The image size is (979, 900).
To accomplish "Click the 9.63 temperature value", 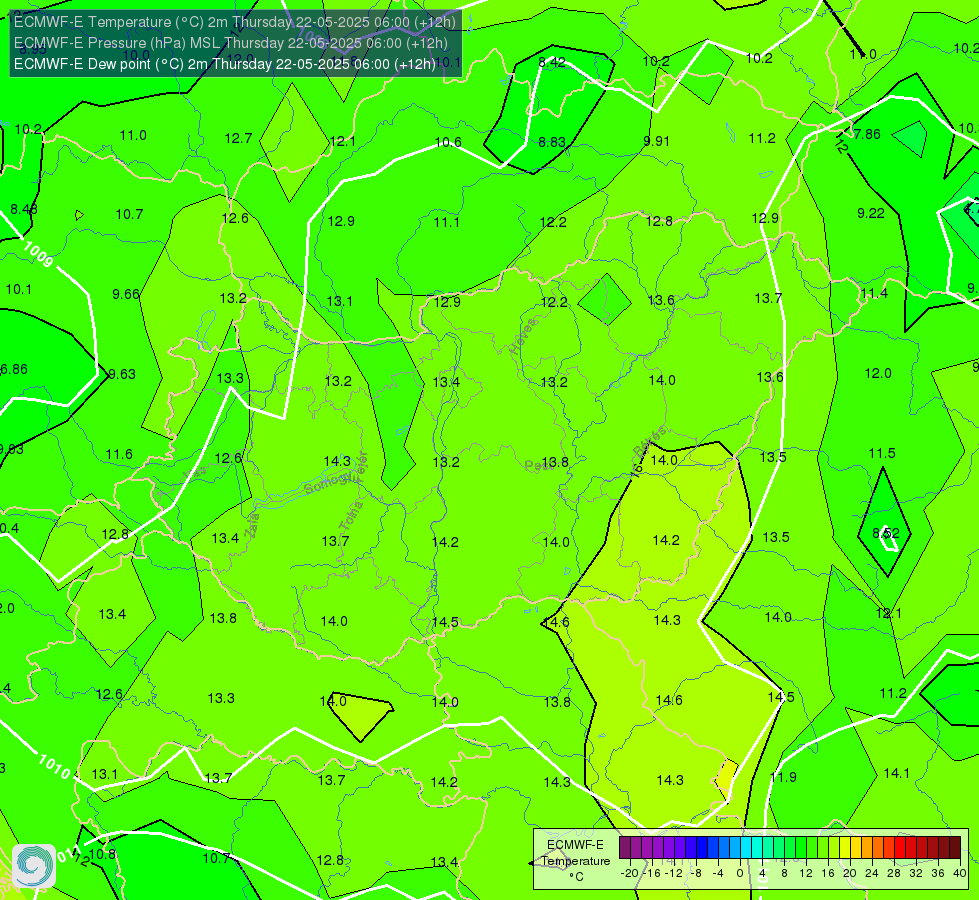I will pos(122,375).
